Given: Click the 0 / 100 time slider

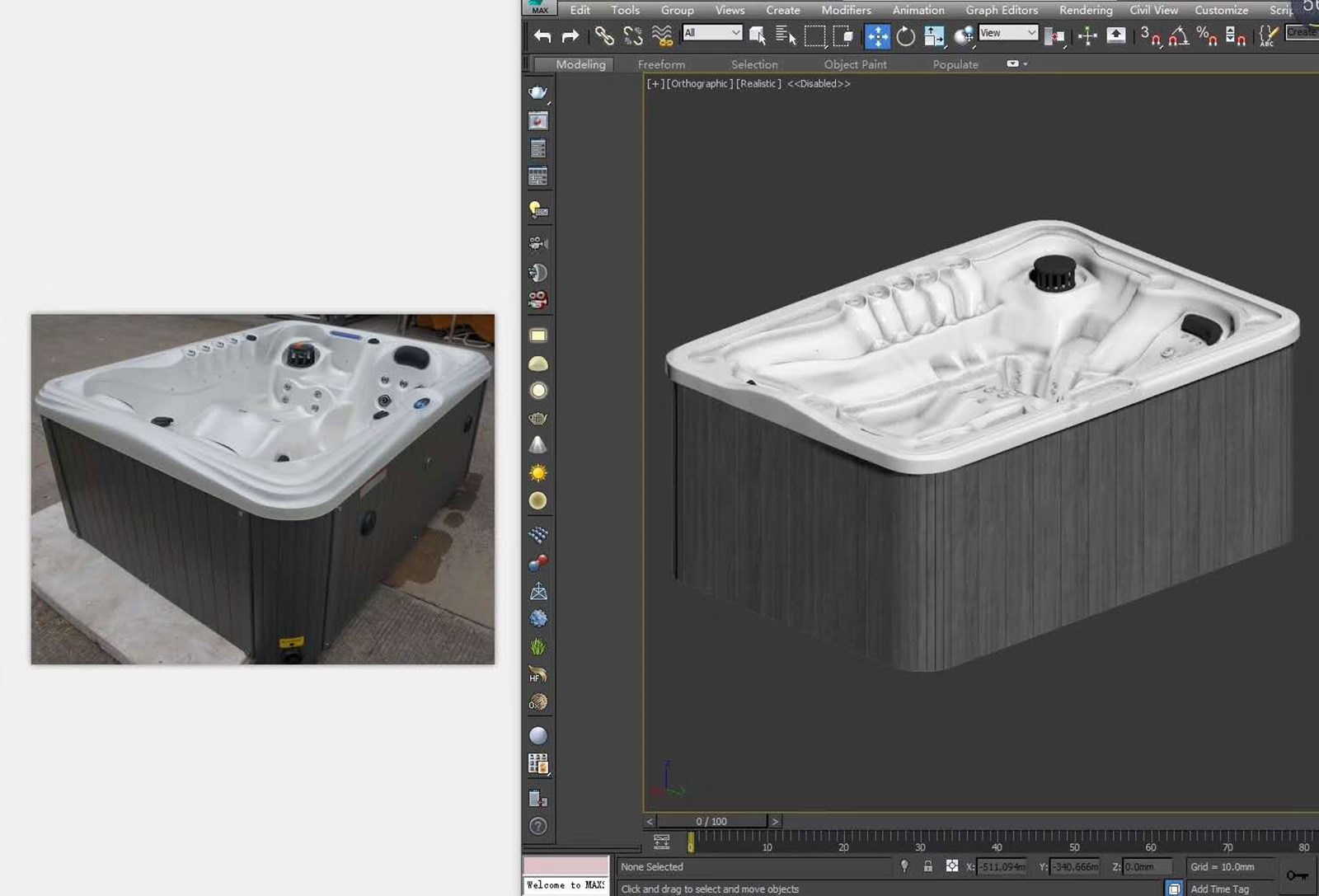Looking at the screenshot, I should [x=711, y=821].
